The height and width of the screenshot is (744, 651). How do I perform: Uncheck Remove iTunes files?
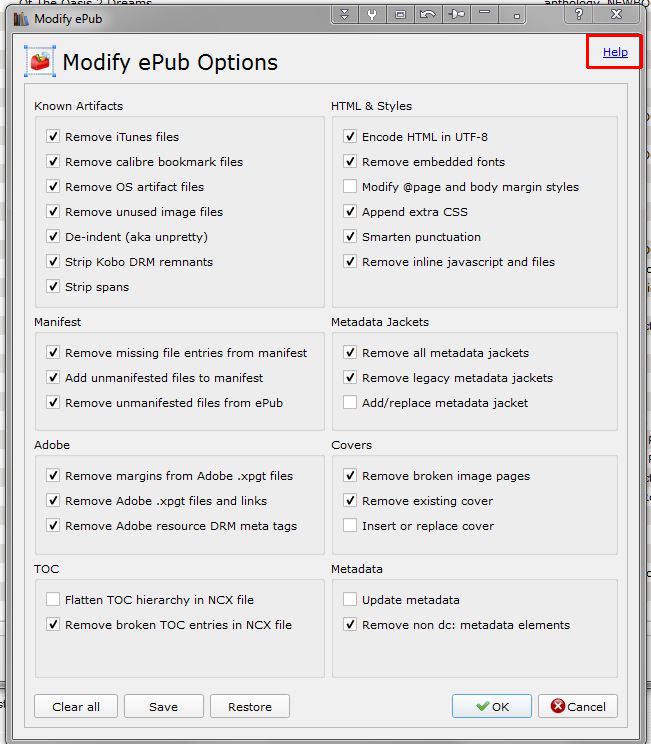point(53,137)
